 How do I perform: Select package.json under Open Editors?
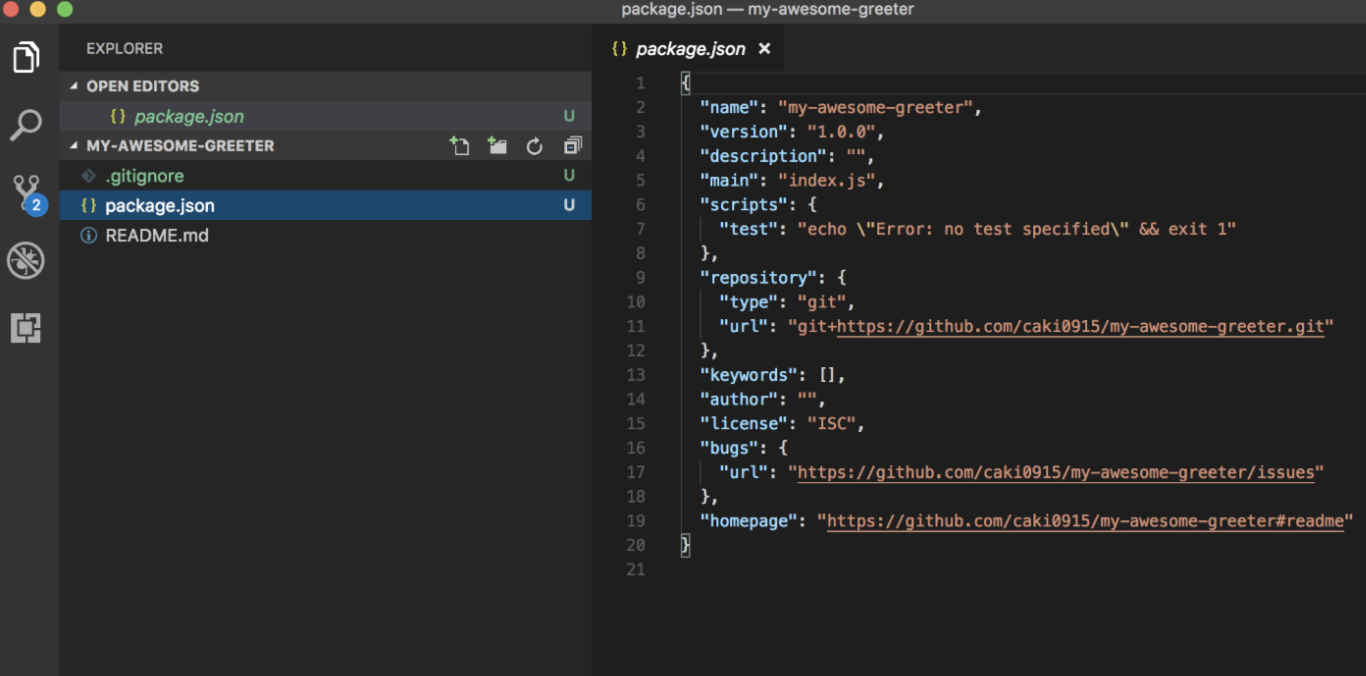(x=189, y=116)
